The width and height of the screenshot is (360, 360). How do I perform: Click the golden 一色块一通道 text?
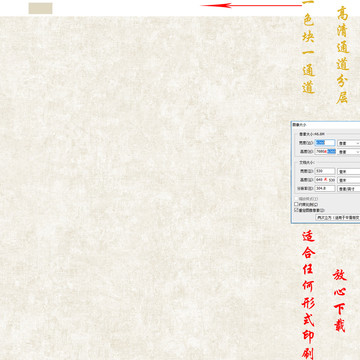pos(308,47)
